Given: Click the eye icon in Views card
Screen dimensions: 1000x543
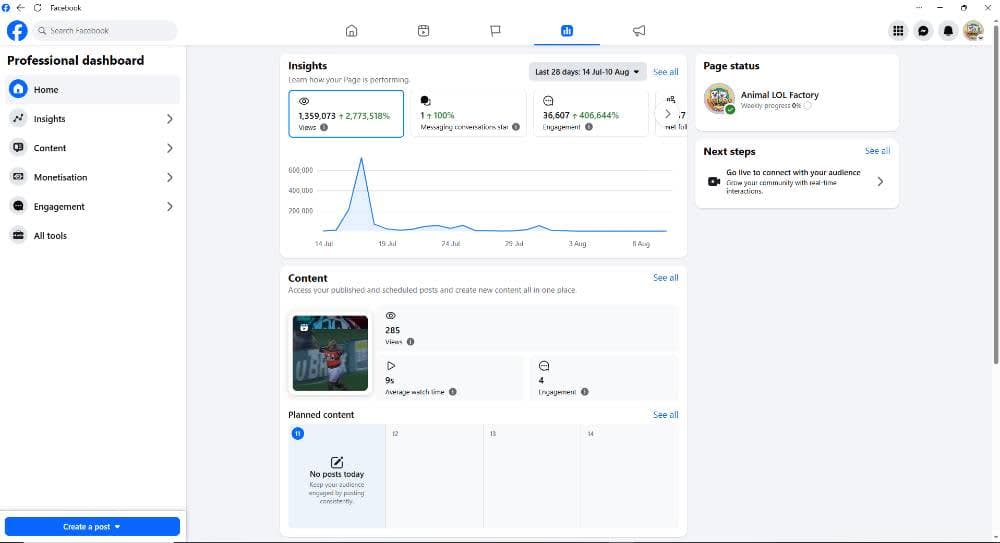Looking at the screenshot, I should [304, 101].
